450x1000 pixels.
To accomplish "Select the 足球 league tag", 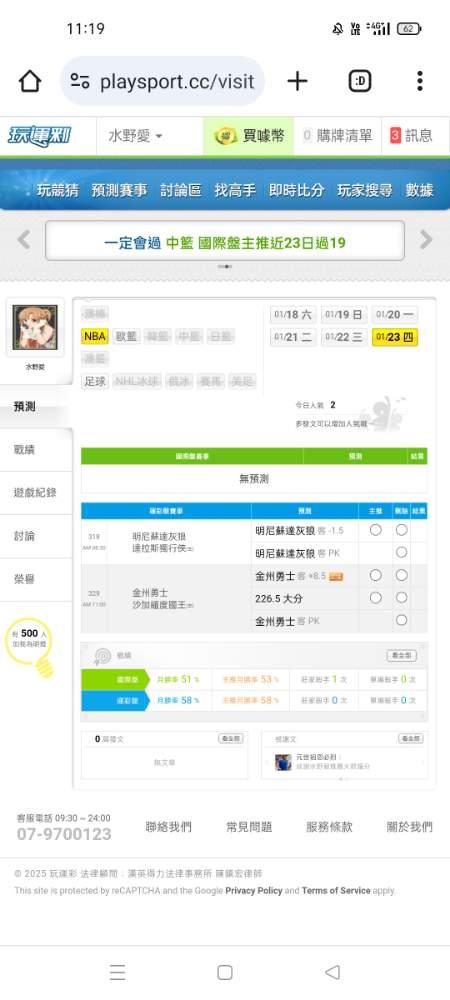I will pyautogui.click(x=95, y=381).
